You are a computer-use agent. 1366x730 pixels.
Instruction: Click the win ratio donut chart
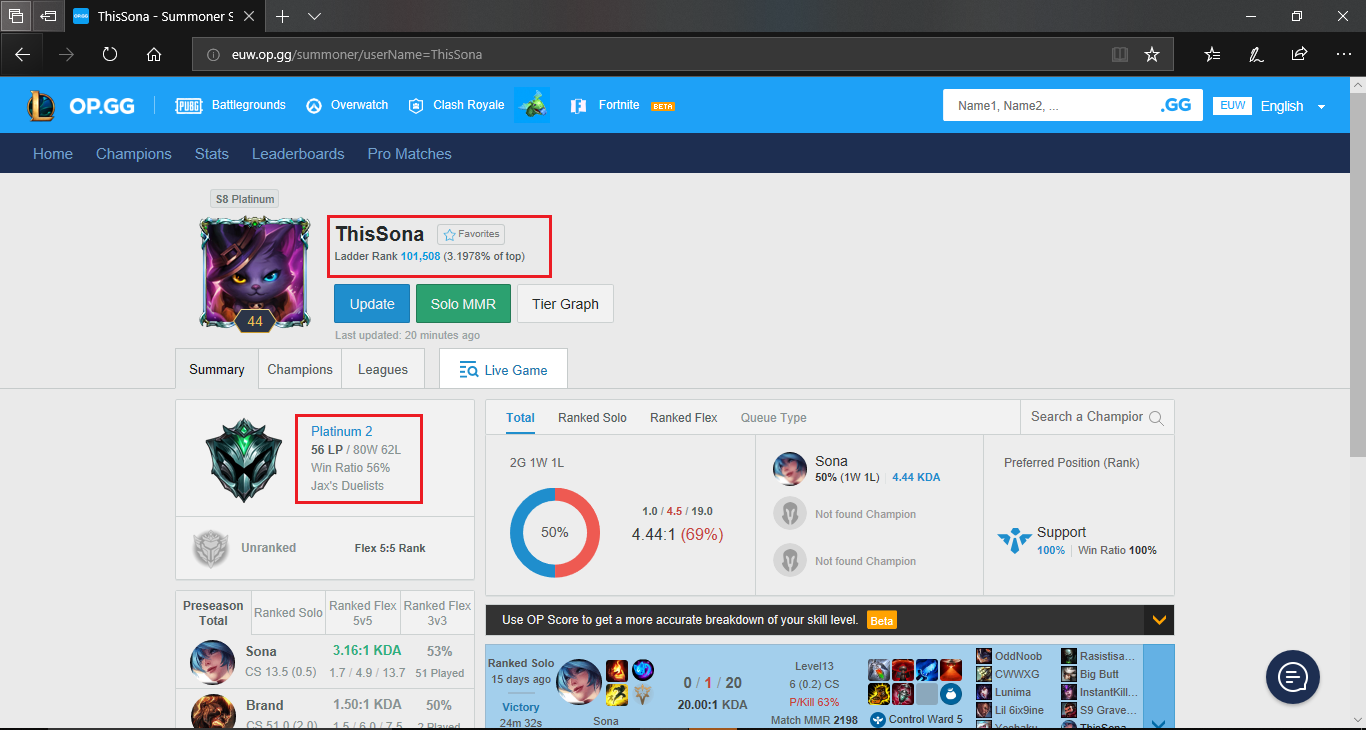click(555, 532)
